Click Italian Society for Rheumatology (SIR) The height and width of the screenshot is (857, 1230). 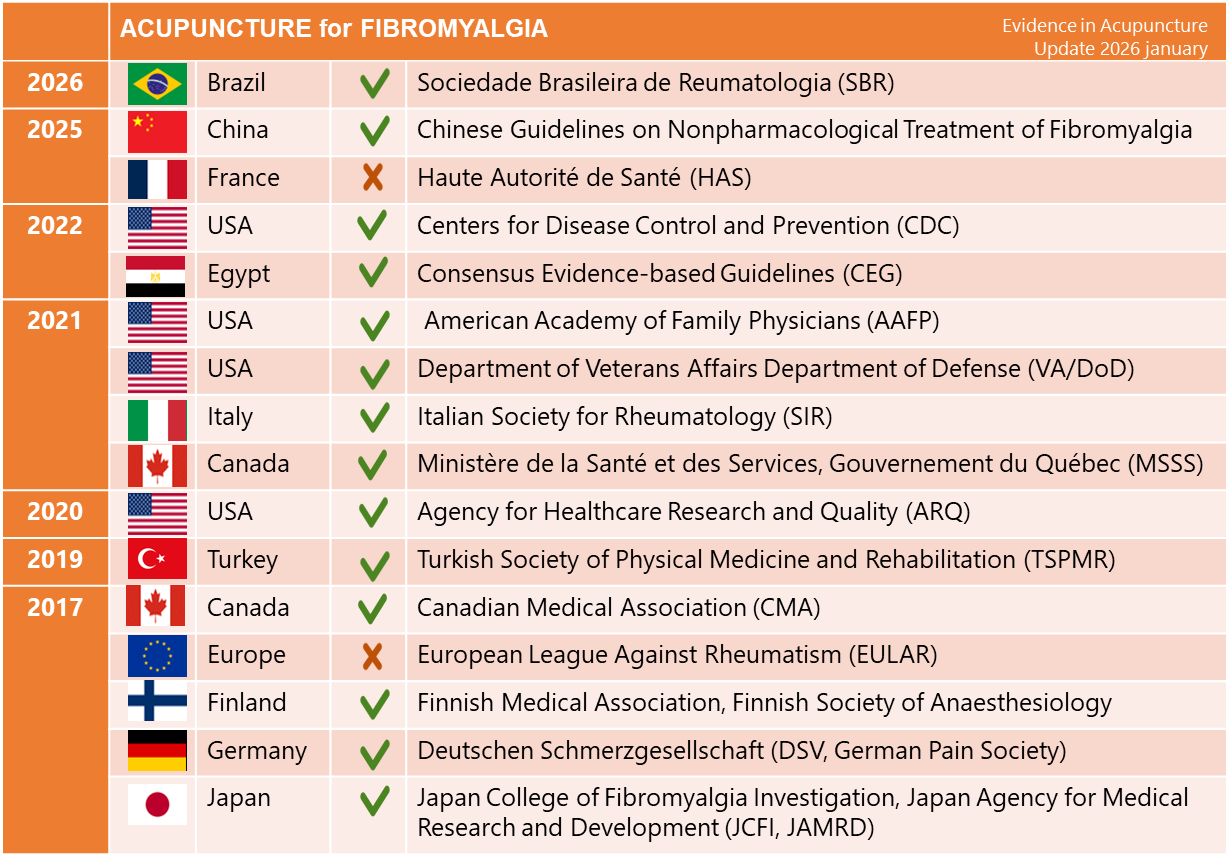[624, 417]
